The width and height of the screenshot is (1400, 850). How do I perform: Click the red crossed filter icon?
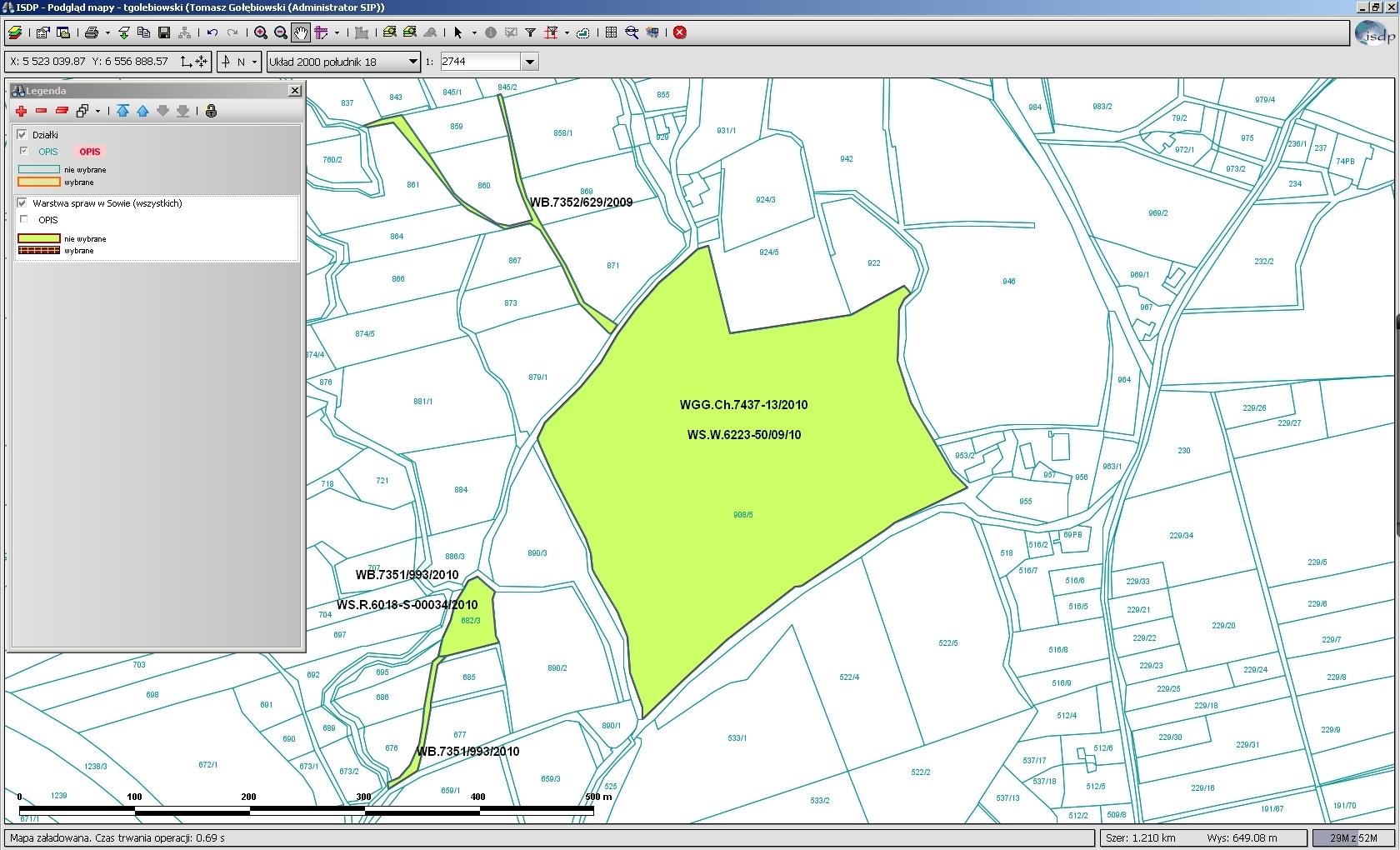pyautogui.click(x=551, y=32)
